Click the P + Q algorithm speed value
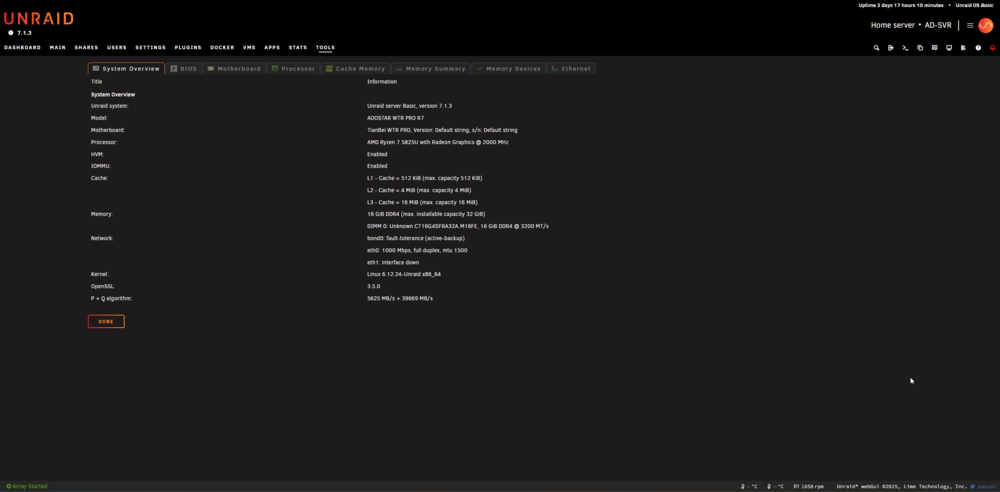Image resolution: width=1000 pixels, height=492 pixels. [x=400, y=299]
